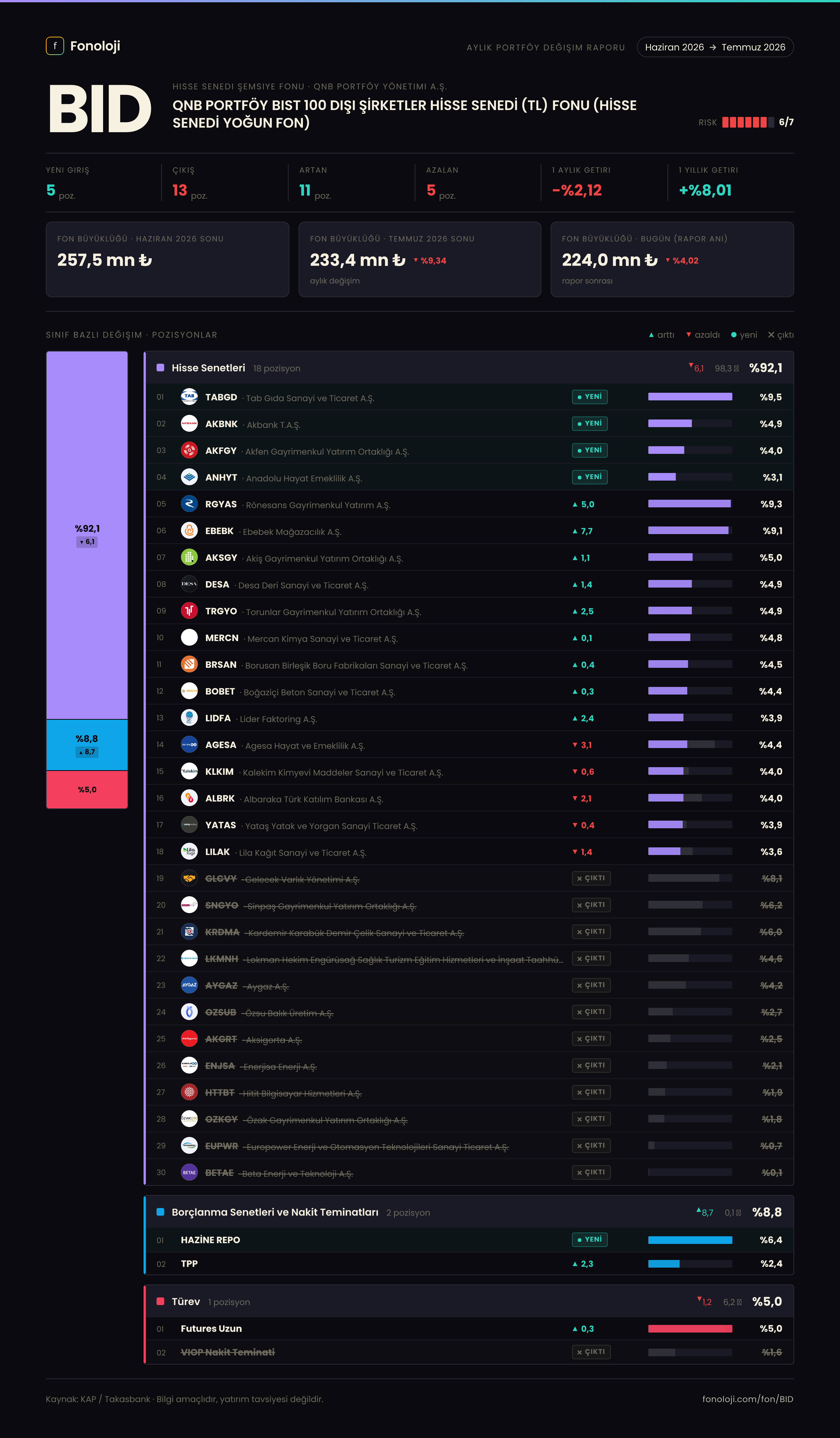Click the YENİ badge on TABGD row

tap(590, 397)
